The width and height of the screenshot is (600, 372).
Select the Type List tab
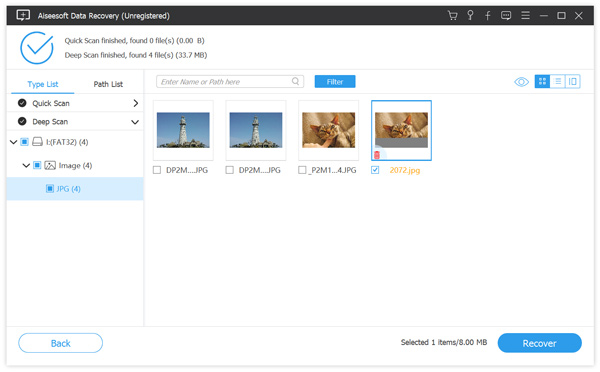click(42, 84)
